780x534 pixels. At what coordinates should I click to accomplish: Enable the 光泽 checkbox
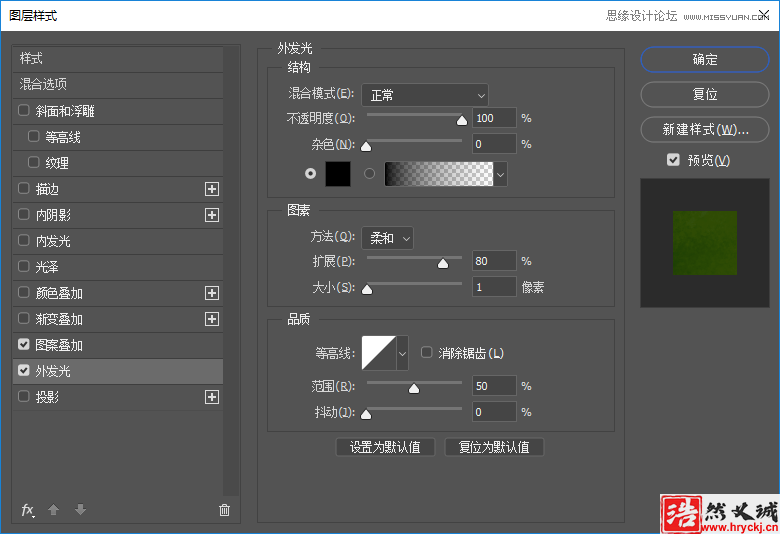pos(23,266)
